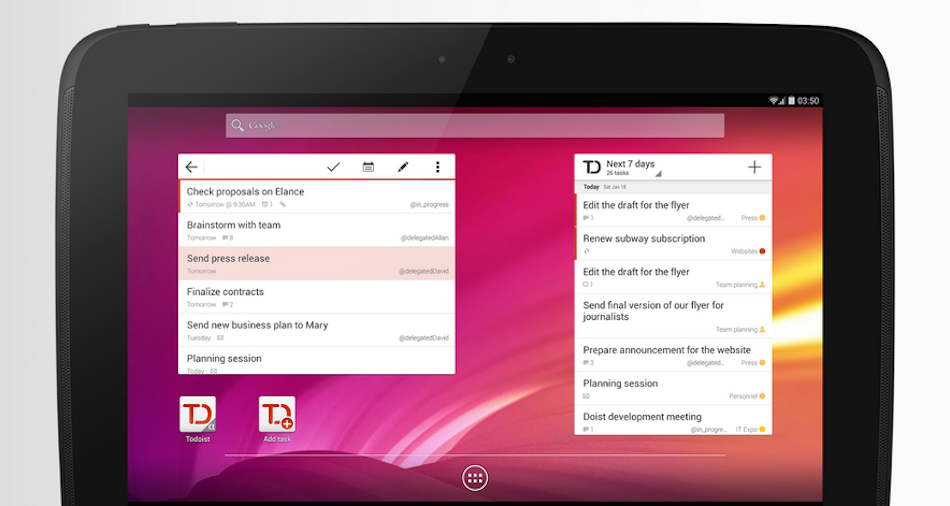Image resolution: width=950 pixels, height=506 pixels.
Task: Open Renew subway subscription task
Action: (673, 244)
